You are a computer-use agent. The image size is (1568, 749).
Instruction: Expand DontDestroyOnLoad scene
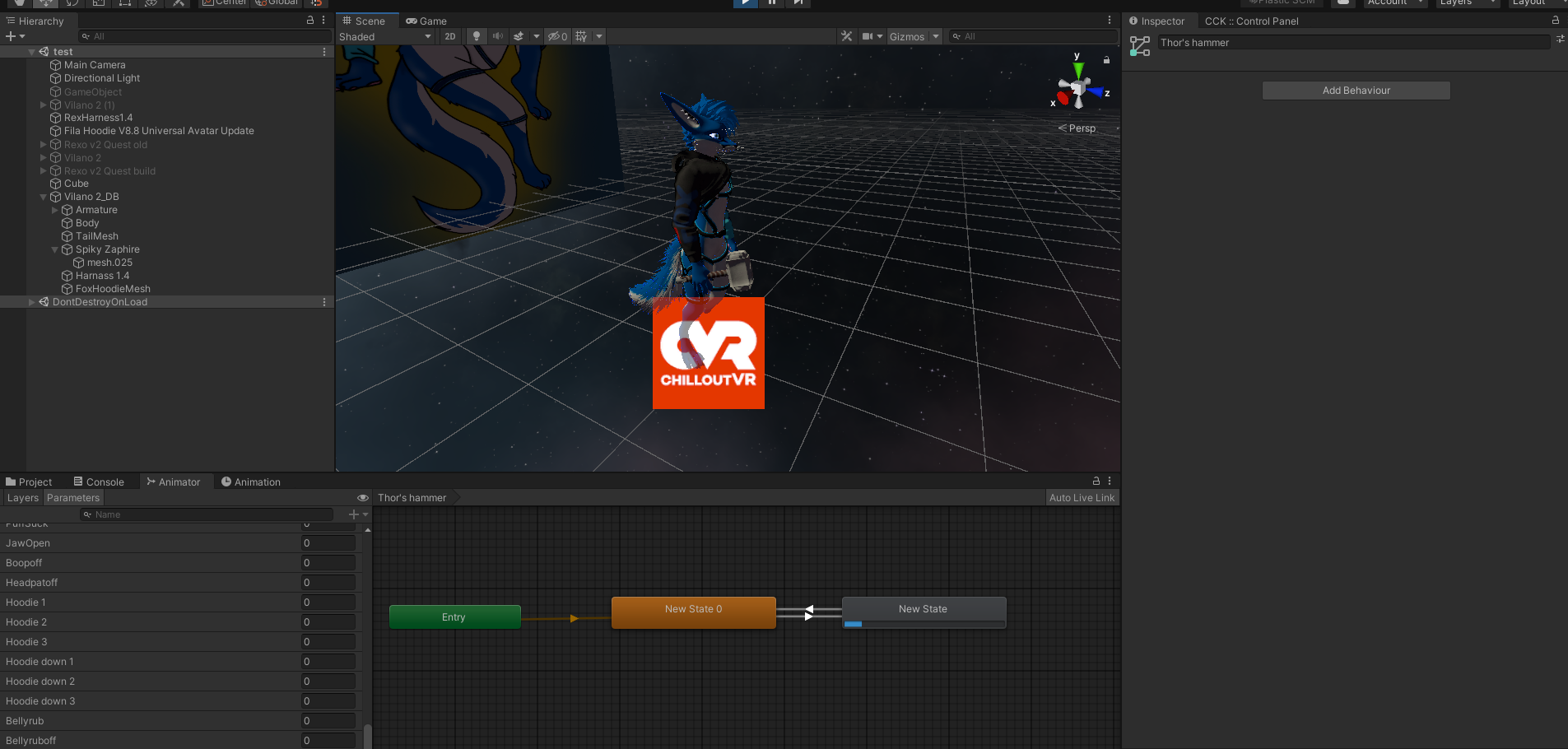pos(31,302)
